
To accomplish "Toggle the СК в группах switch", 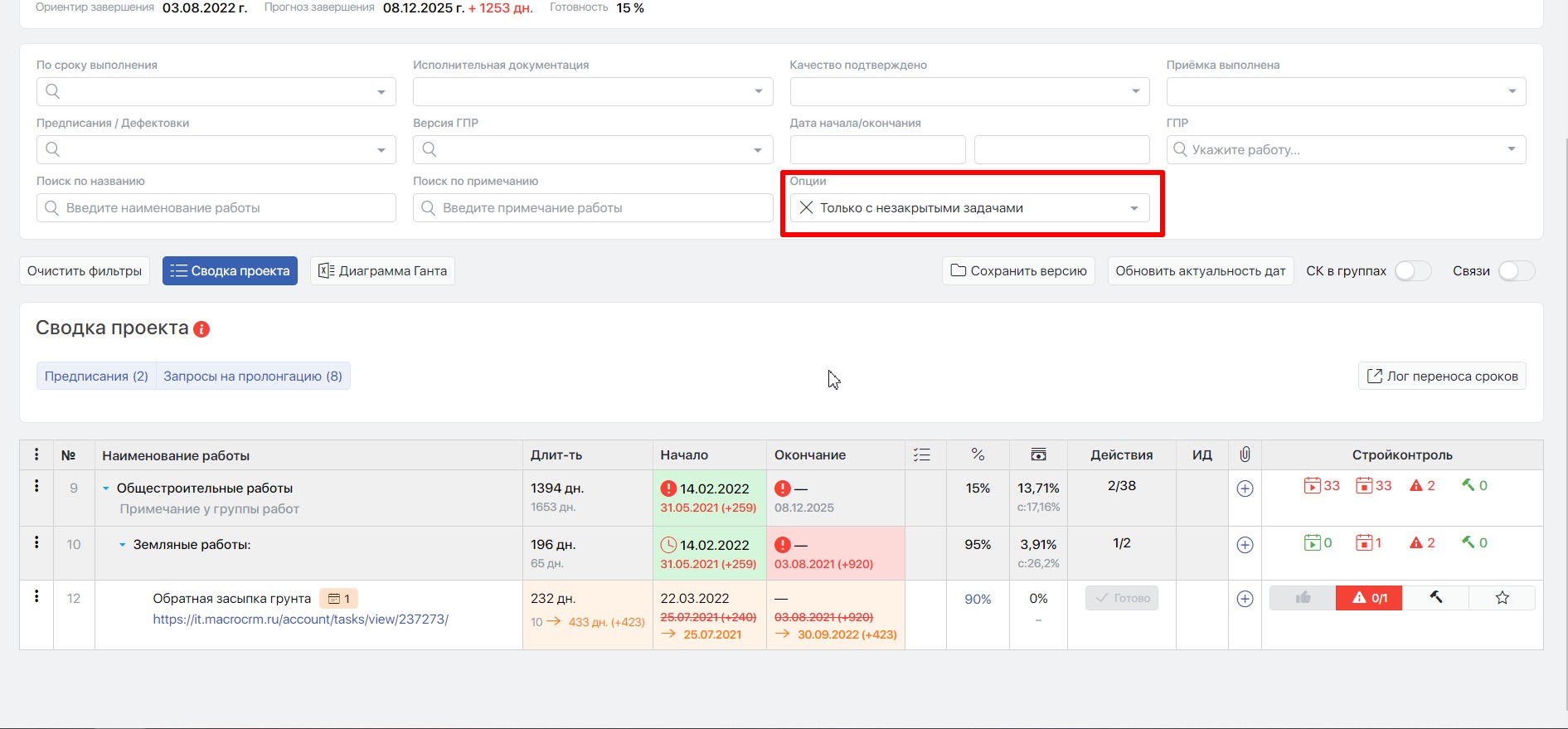I will [x=1413, y=271].
